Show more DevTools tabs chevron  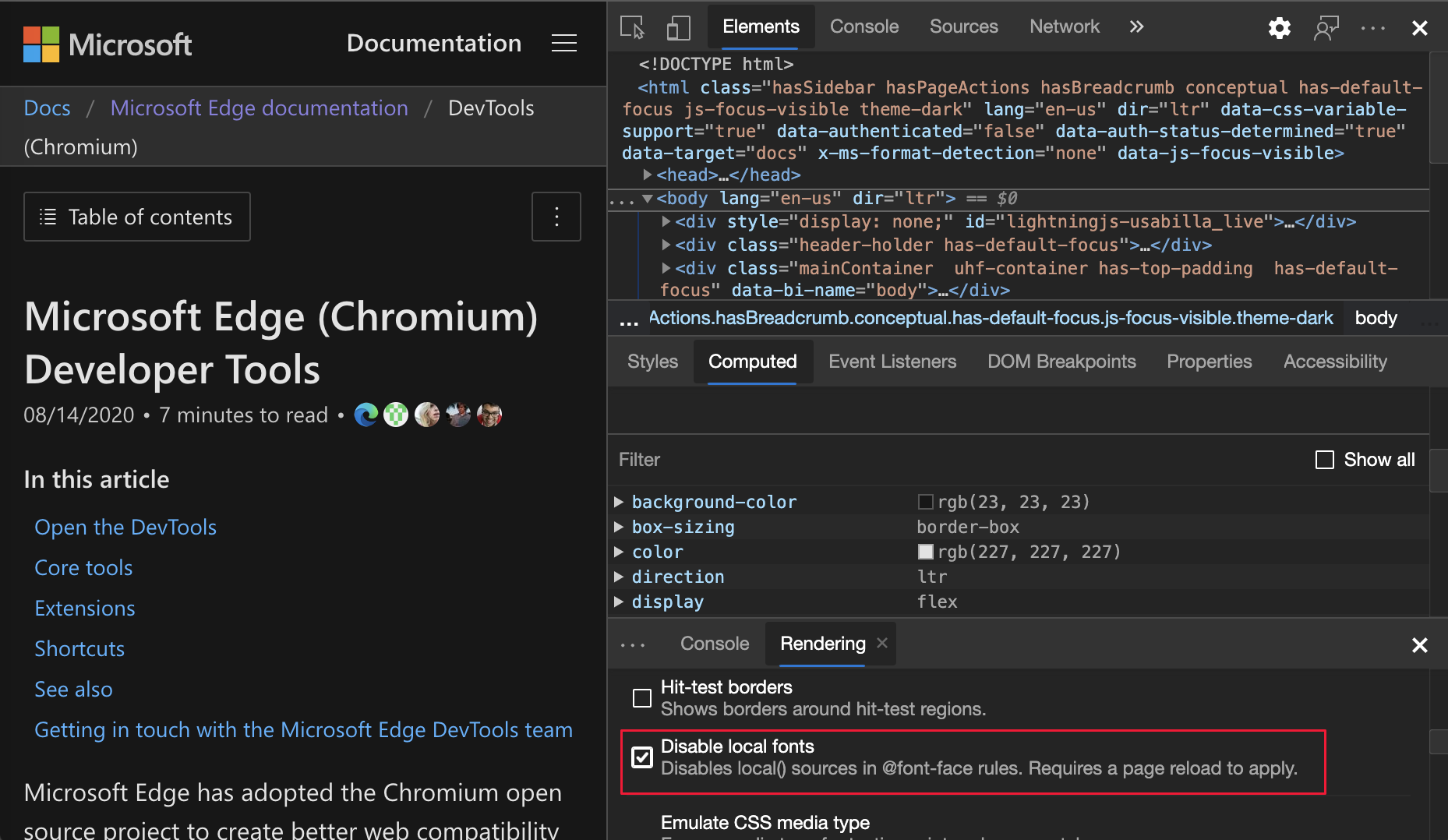point(1136,26)
